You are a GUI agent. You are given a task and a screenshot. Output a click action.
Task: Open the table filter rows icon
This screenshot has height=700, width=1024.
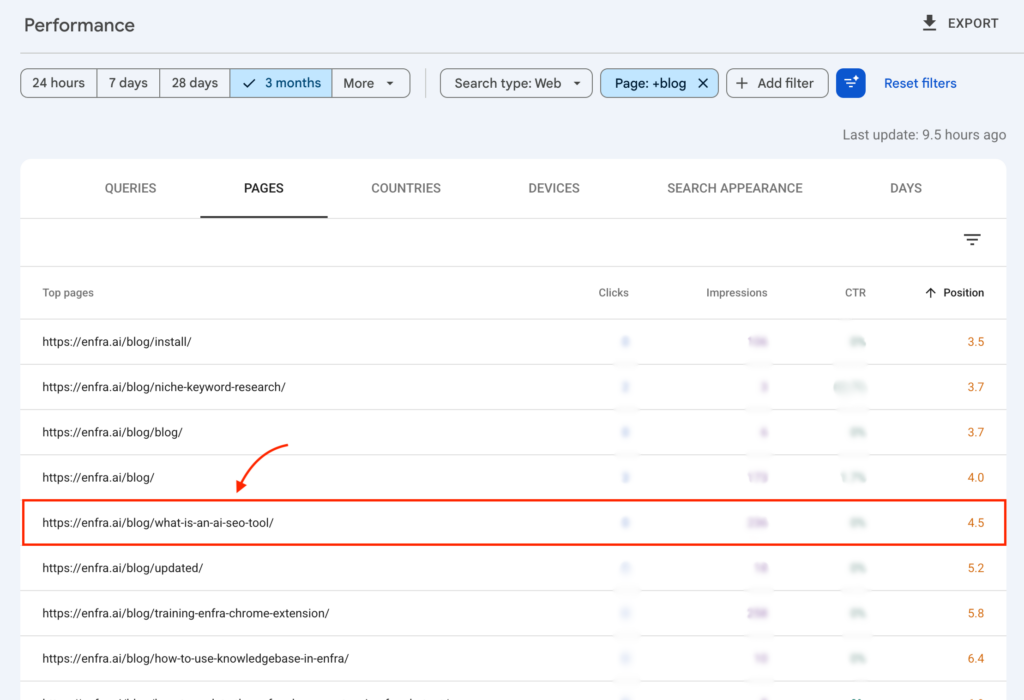(972, 240)
